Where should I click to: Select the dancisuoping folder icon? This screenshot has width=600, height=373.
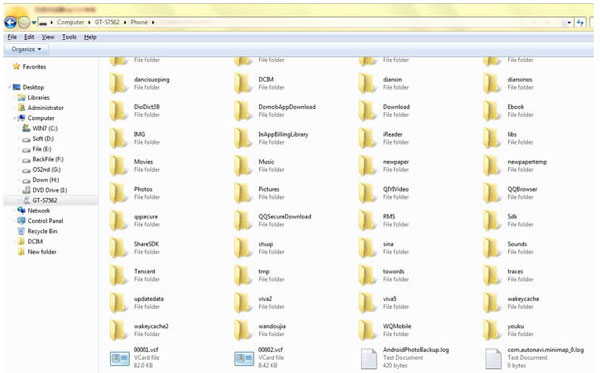pos(118,83)
